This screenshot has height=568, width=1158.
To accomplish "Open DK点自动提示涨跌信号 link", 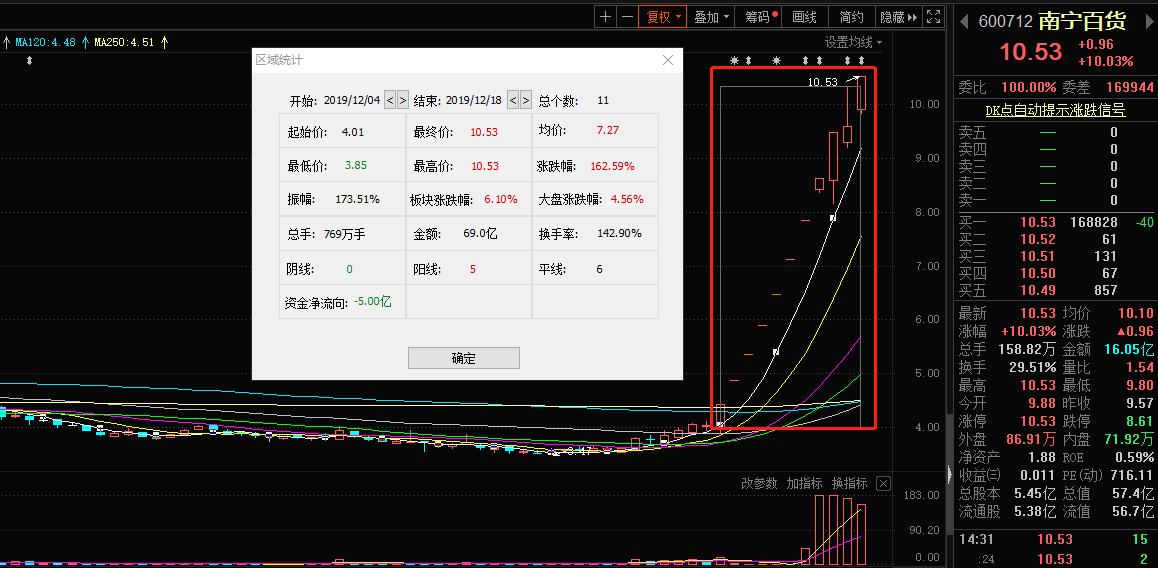I will pyautogui.click(x=1055, y=111).
